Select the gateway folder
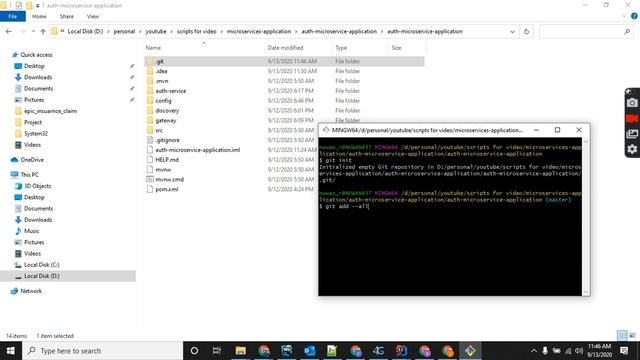The height and width of the screenshot is (360, 640). coord(166,120)
